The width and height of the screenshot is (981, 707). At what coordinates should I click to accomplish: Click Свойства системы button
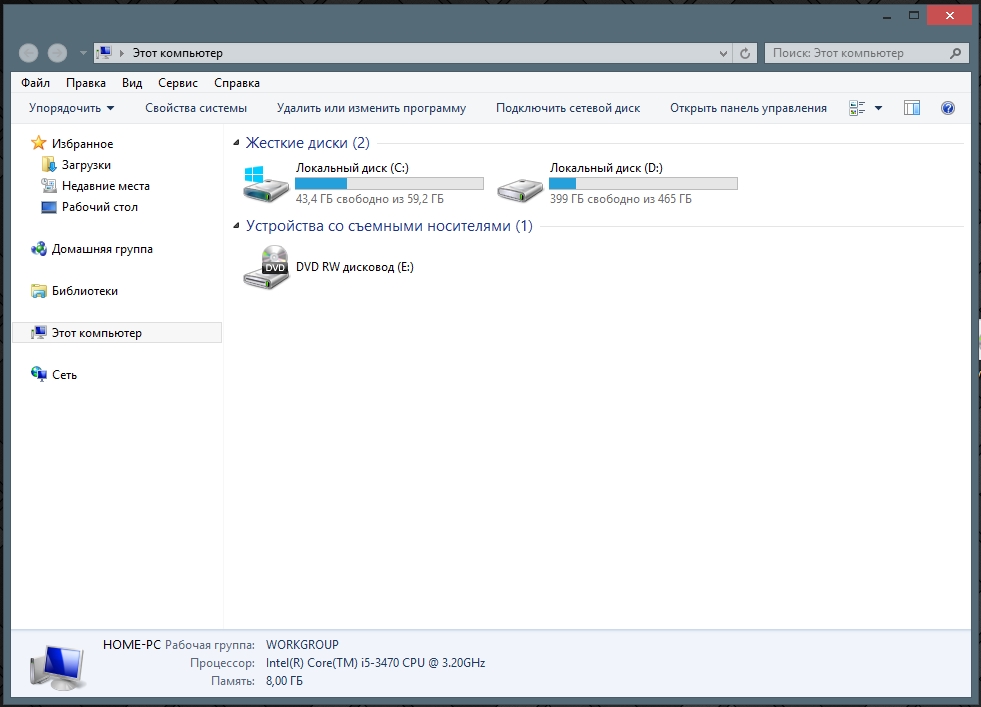point(196,108)
